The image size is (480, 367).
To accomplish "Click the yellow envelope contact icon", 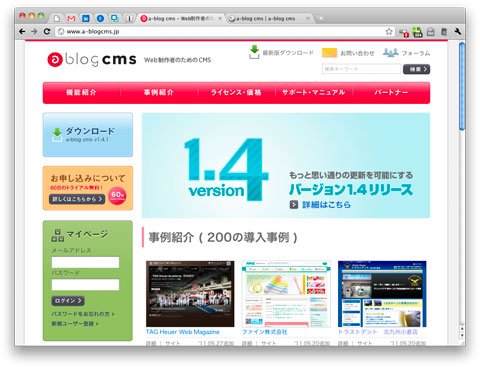I will point(329,53).
